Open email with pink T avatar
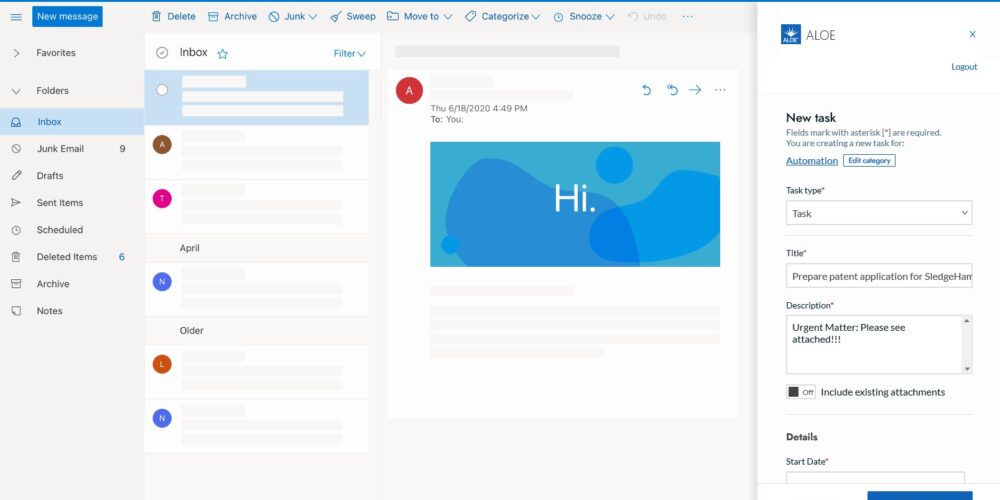Screen dimensions: 1000x500 [x=256, y=206]
